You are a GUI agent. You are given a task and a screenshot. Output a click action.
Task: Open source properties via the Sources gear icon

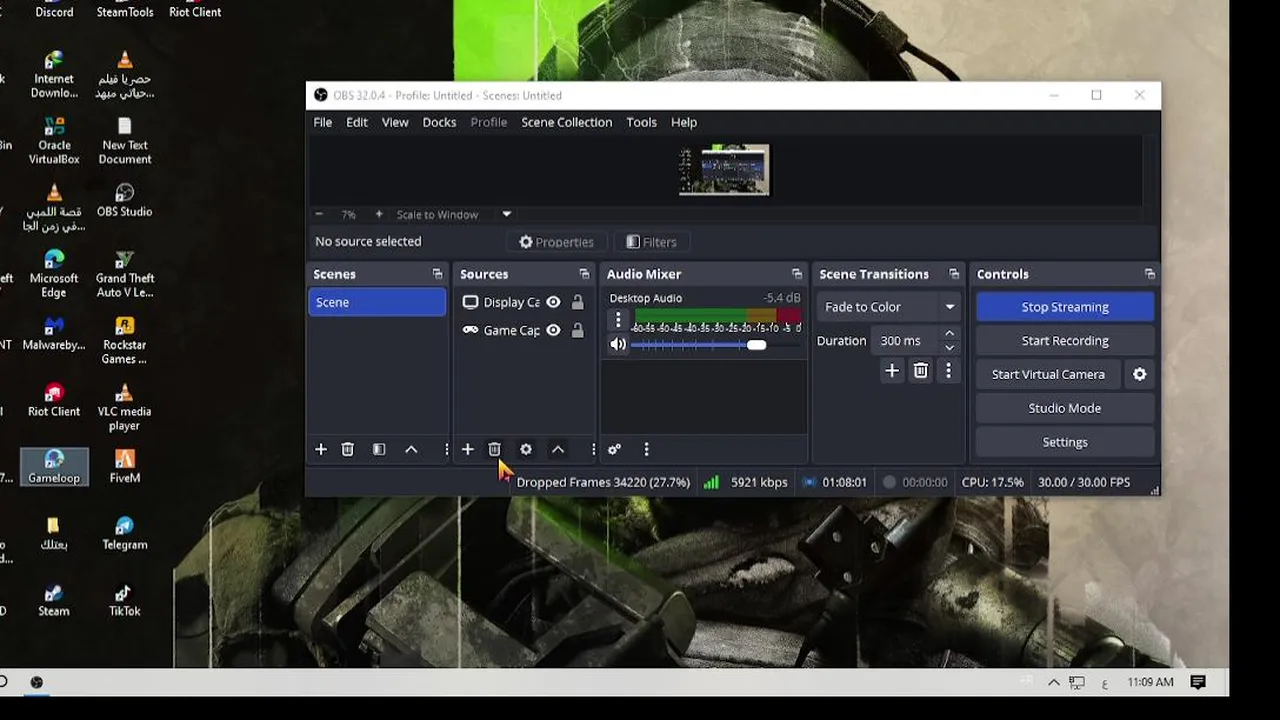526,450
